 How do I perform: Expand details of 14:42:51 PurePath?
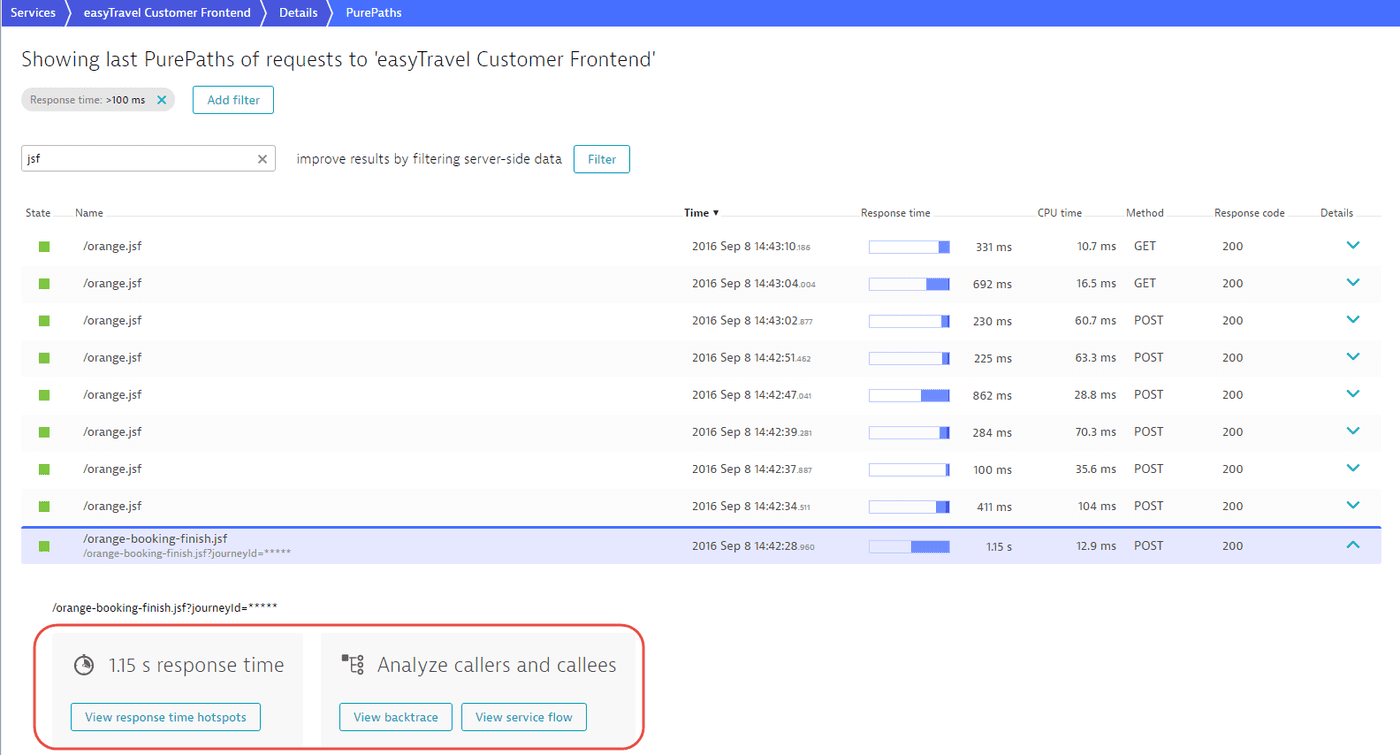[x=1353, y=356]
